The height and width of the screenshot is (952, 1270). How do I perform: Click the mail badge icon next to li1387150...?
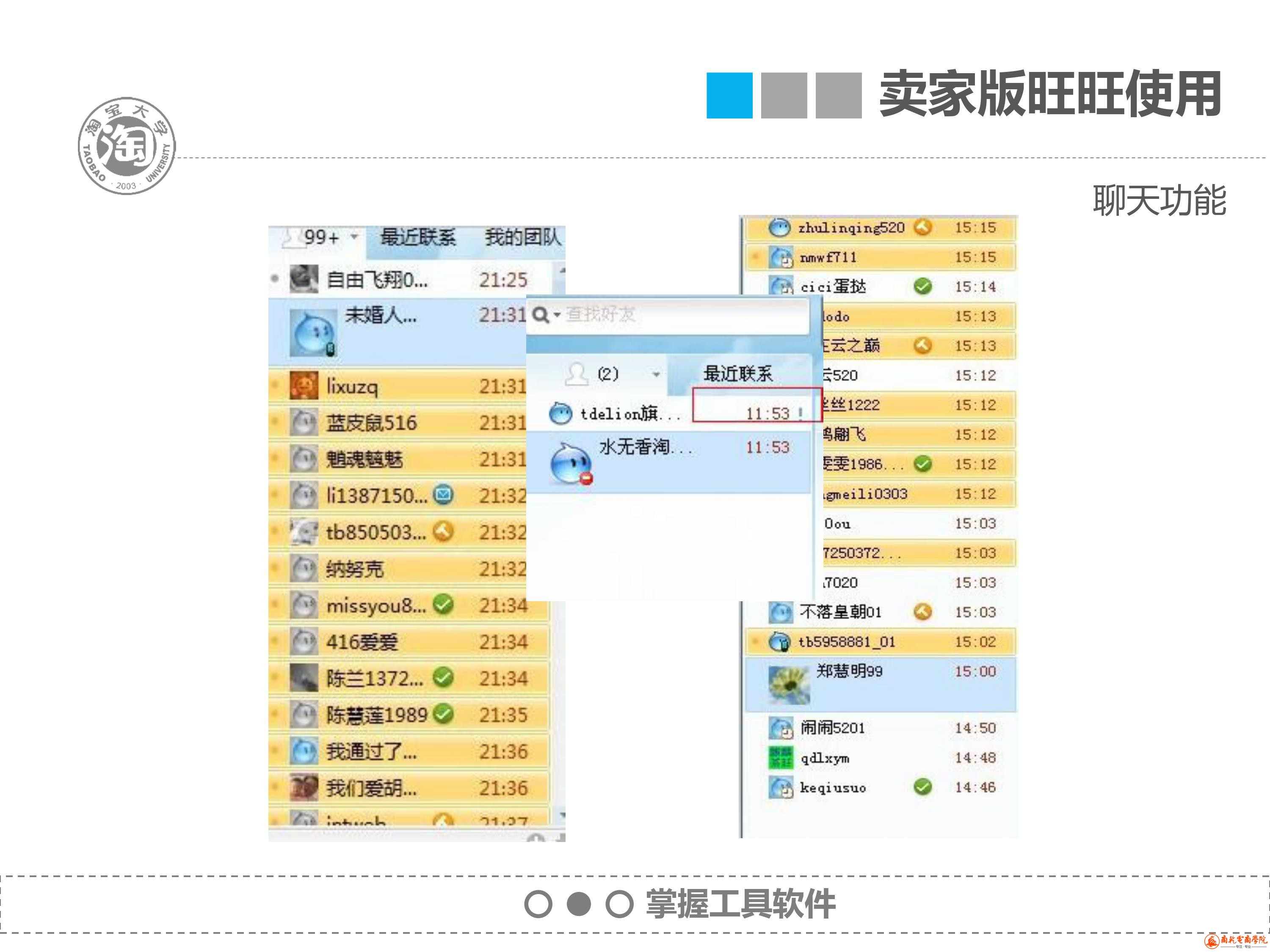point(443,494)
